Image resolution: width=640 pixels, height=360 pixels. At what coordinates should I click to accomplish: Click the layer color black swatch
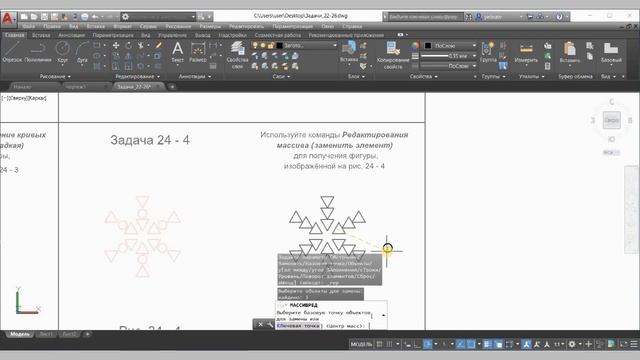click(x=280, y=45)
